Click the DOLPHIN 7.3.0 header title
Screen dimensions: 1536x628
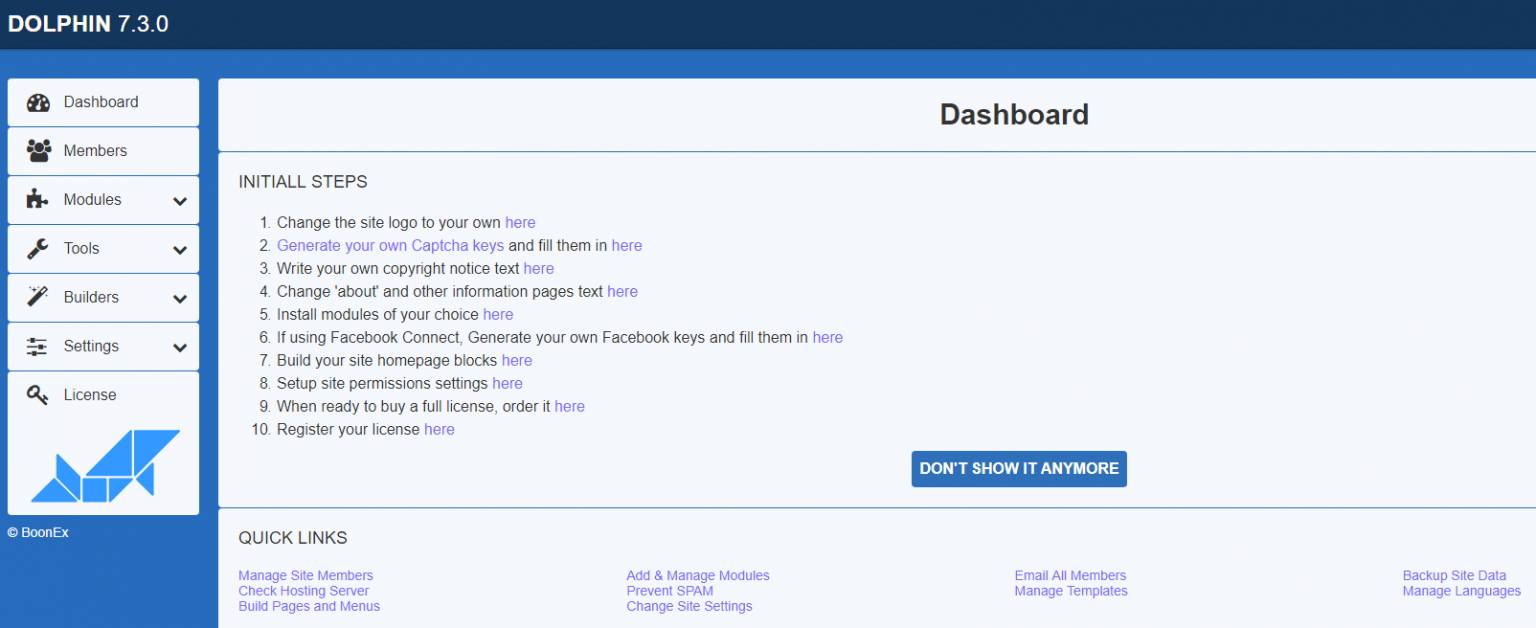pyautogui.click(x=88, y=24)
